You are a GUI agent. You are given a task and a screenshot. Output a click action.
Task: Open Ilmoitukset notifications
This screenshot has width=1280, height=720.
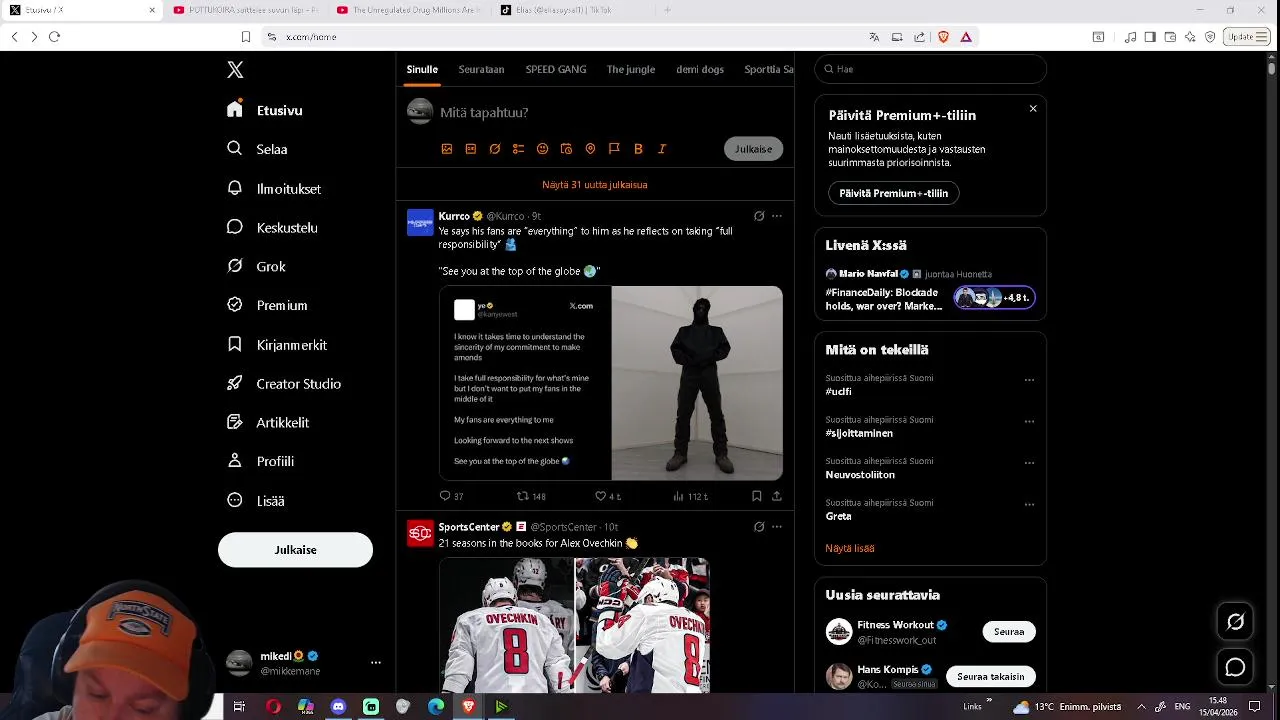pyautogui.click(x=275, y=188)
